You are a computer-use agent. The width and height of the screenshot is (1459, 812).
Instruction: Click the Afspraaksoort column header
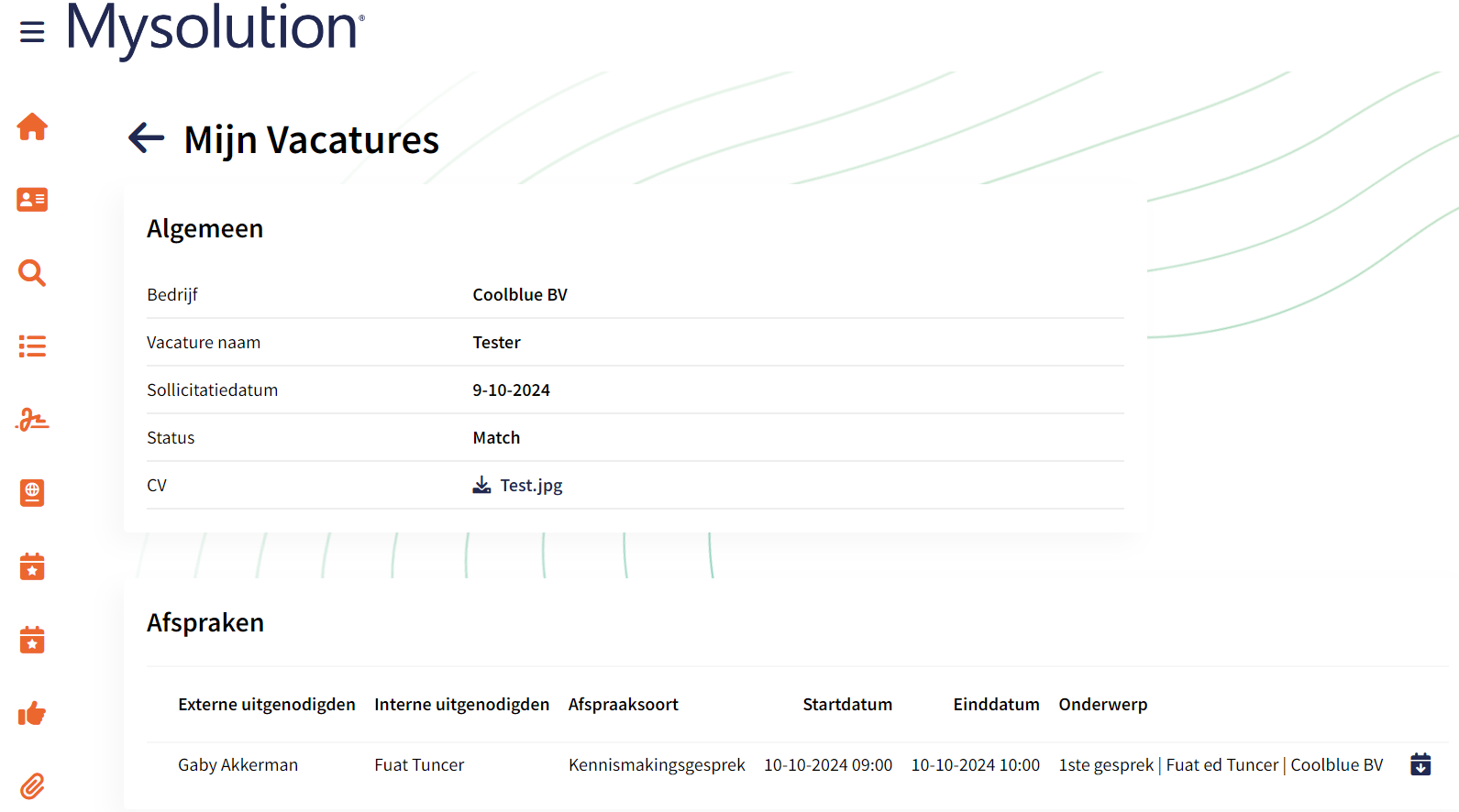pyautogui.click(x=623, y=704)
